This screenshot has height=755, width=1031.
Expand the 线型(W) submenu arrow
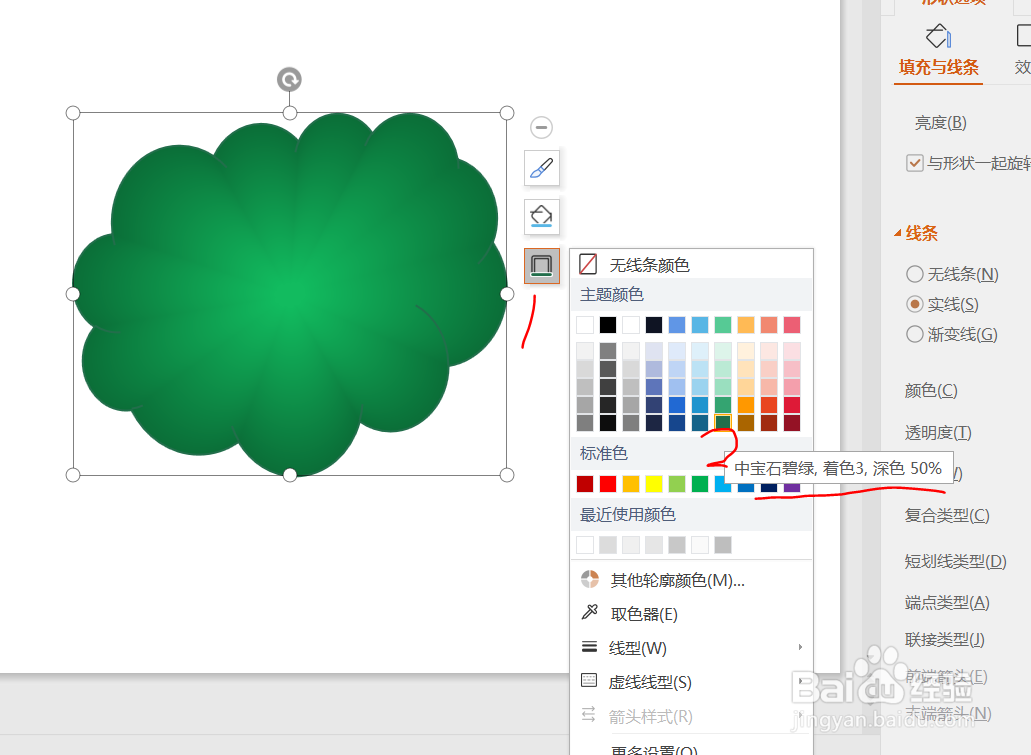[x=800, y=647]
